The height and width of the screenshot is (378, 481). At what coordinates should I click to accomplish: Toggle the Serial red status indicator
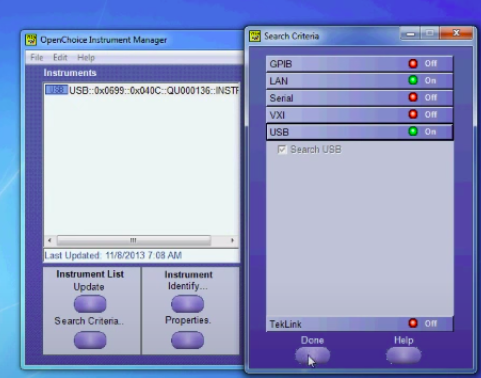[413, 97]
